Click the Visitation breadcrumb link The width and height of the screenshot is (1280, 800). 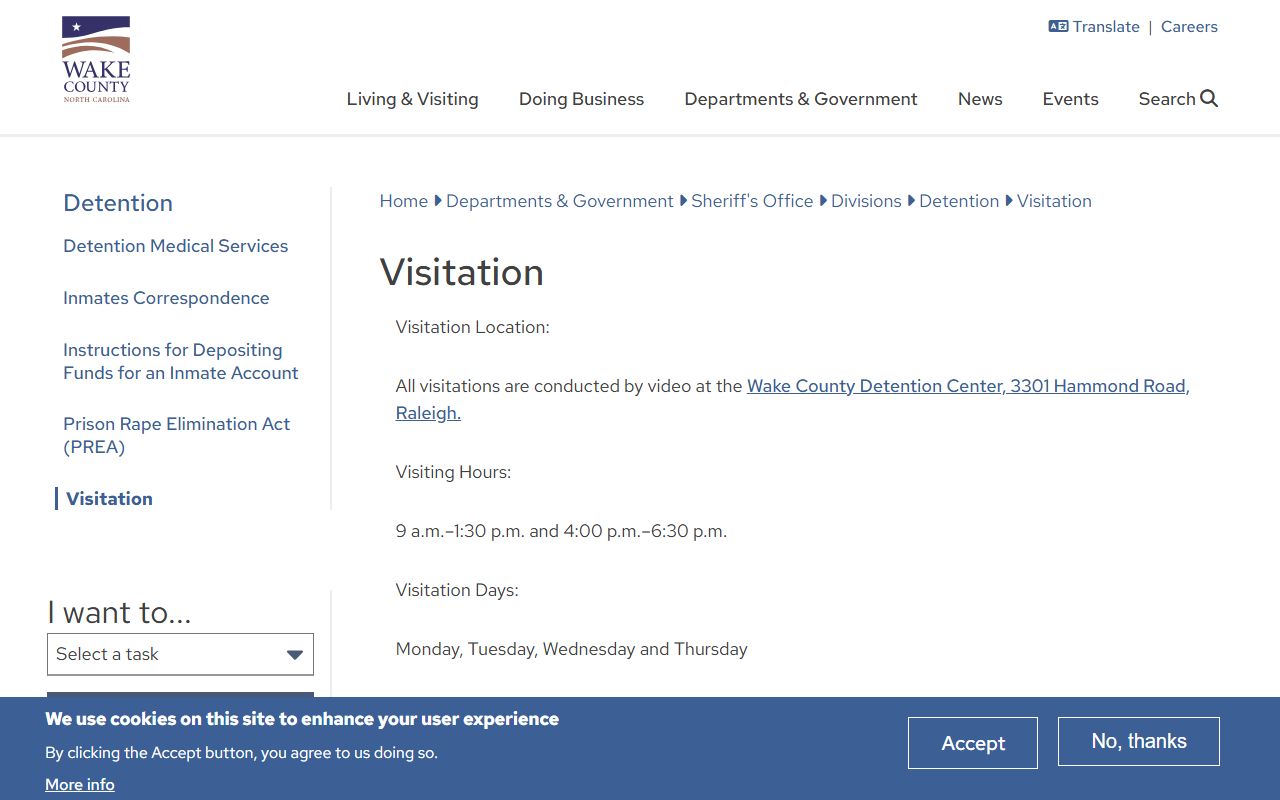pos(1054,201)
